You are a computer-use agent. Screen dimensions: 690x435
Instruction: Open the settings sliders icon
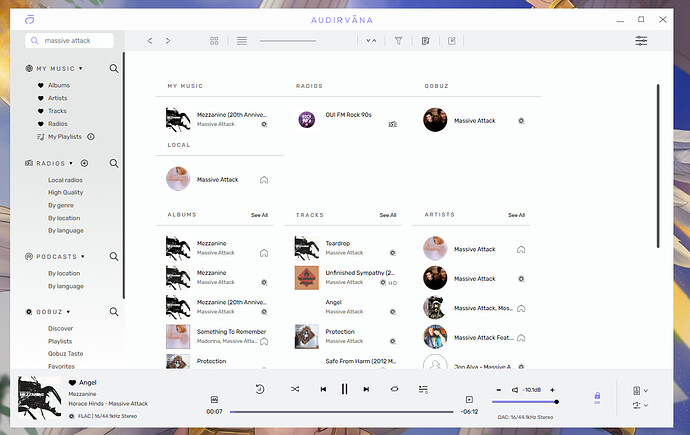pyautogui.click(x=641, y=41)
